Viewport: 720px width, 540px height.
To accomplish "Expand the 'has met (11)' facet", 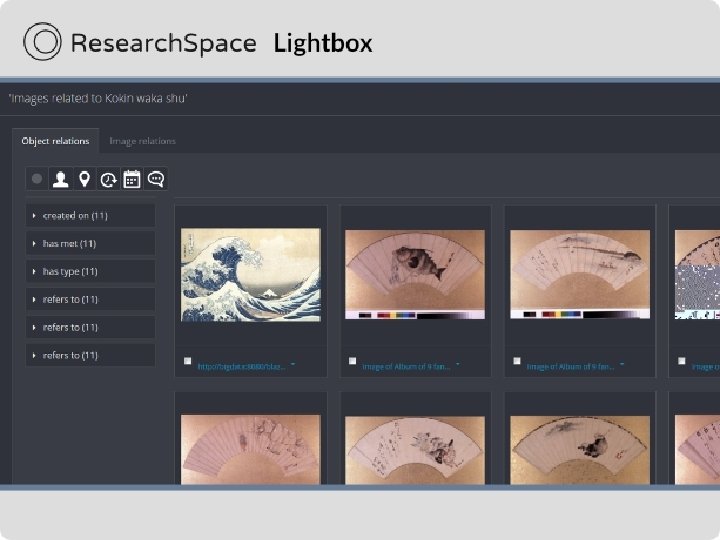I will [90, 244].
